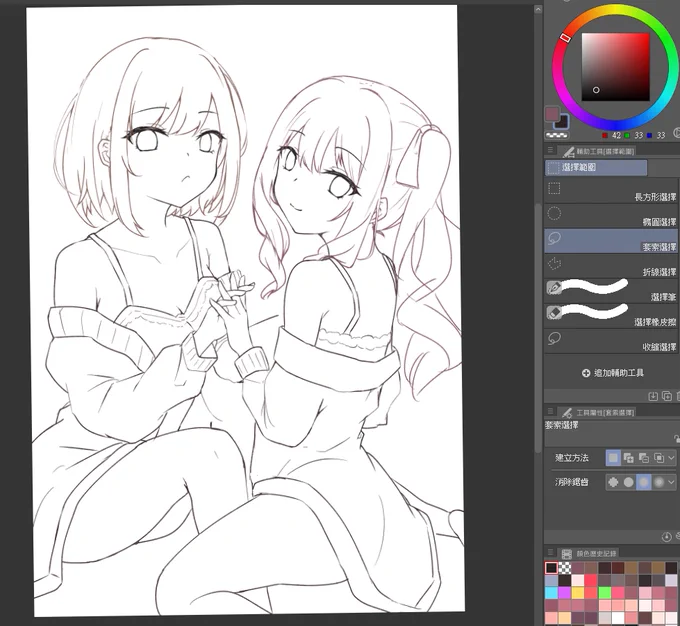The height and width of the screenshot is (626, 680).
Task: Click the canvas vertical scrollbar
Action: tap(538, 328)
